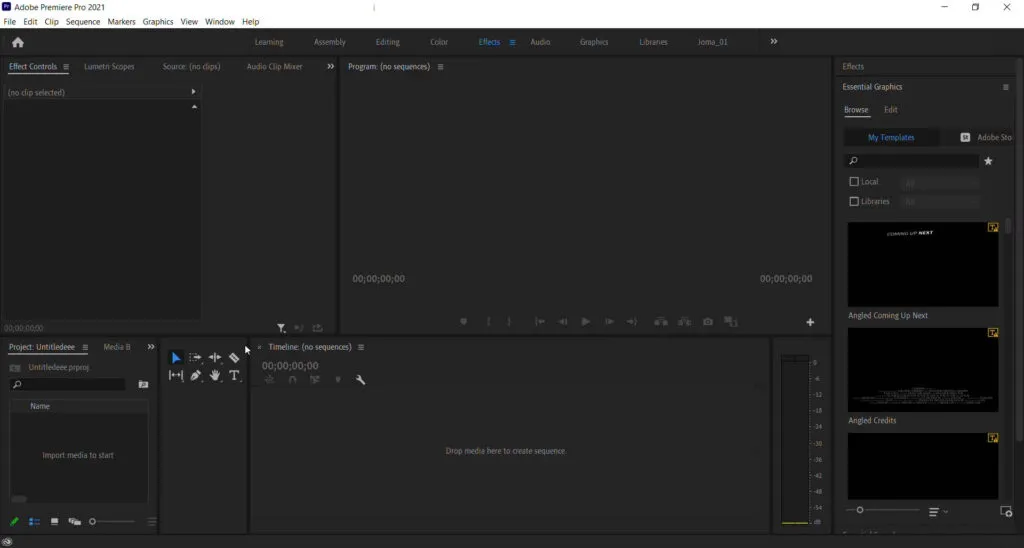
Task: Open Effect Controls panel menu
Action: [x=66, y=67]
